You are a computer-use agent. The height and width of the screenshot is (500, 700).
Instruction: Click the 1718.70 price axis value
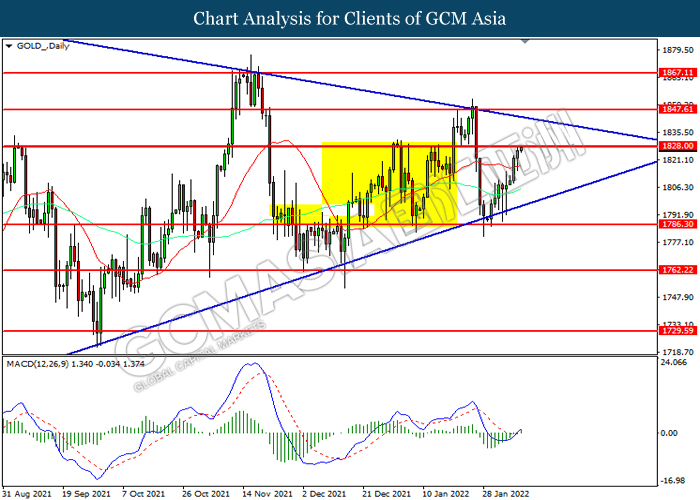pyautogui.click(x=678, y=352)
